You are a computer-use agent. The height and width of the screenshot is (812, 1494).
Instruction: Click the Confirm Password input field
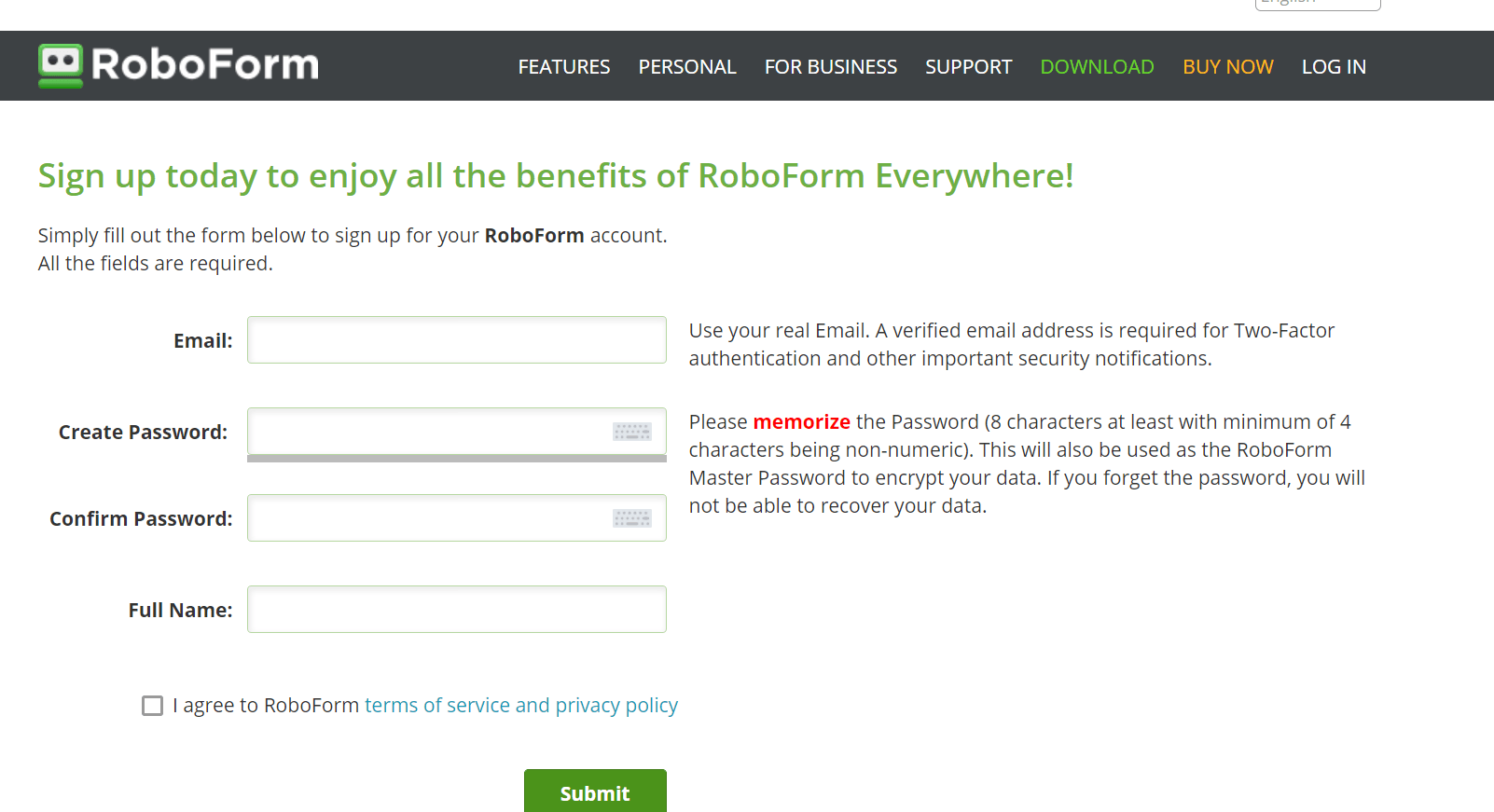[x=420, y=518]
